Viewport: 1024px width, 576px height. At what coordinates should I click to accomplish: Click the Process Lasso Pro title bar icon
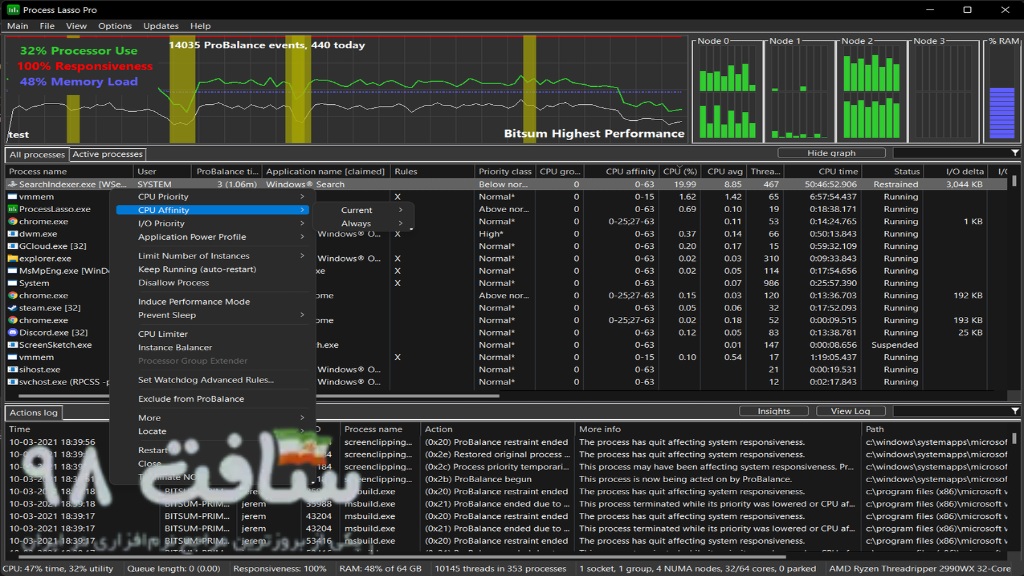click(x=12, y=10)
